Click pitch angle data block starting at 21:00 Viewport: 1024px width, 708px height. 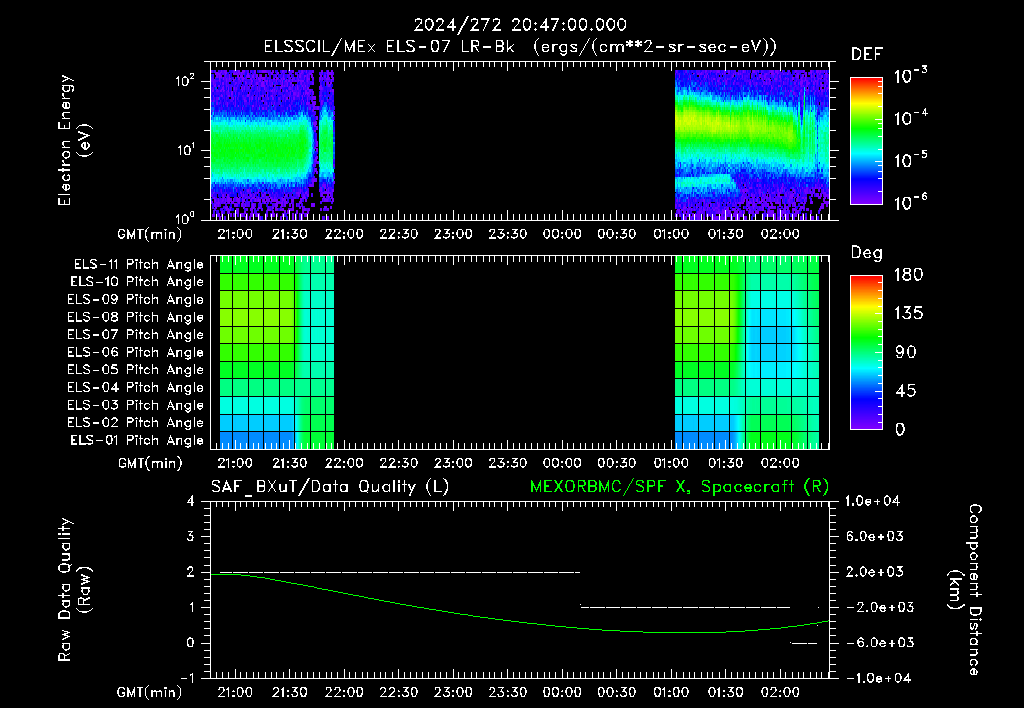pyautogui.click(x=277, y=352)
